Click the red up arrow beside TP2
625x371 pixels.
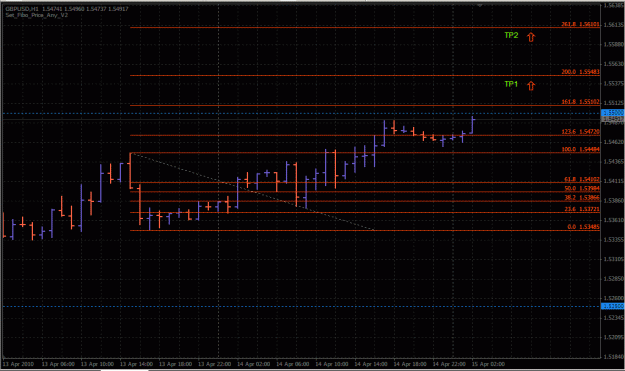coord(531,37)
